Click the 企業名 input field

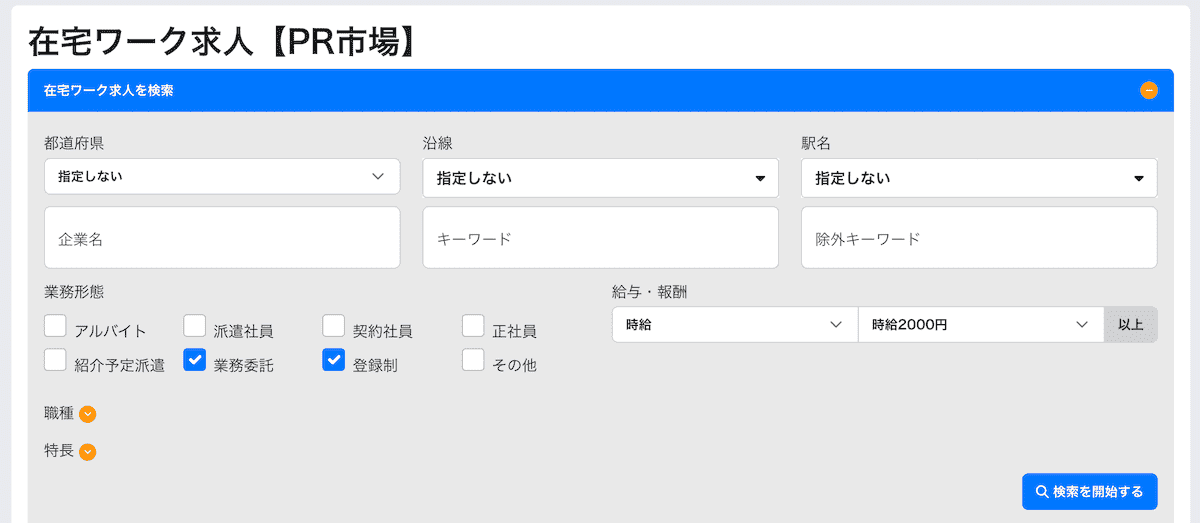click(x=222, y=238)
